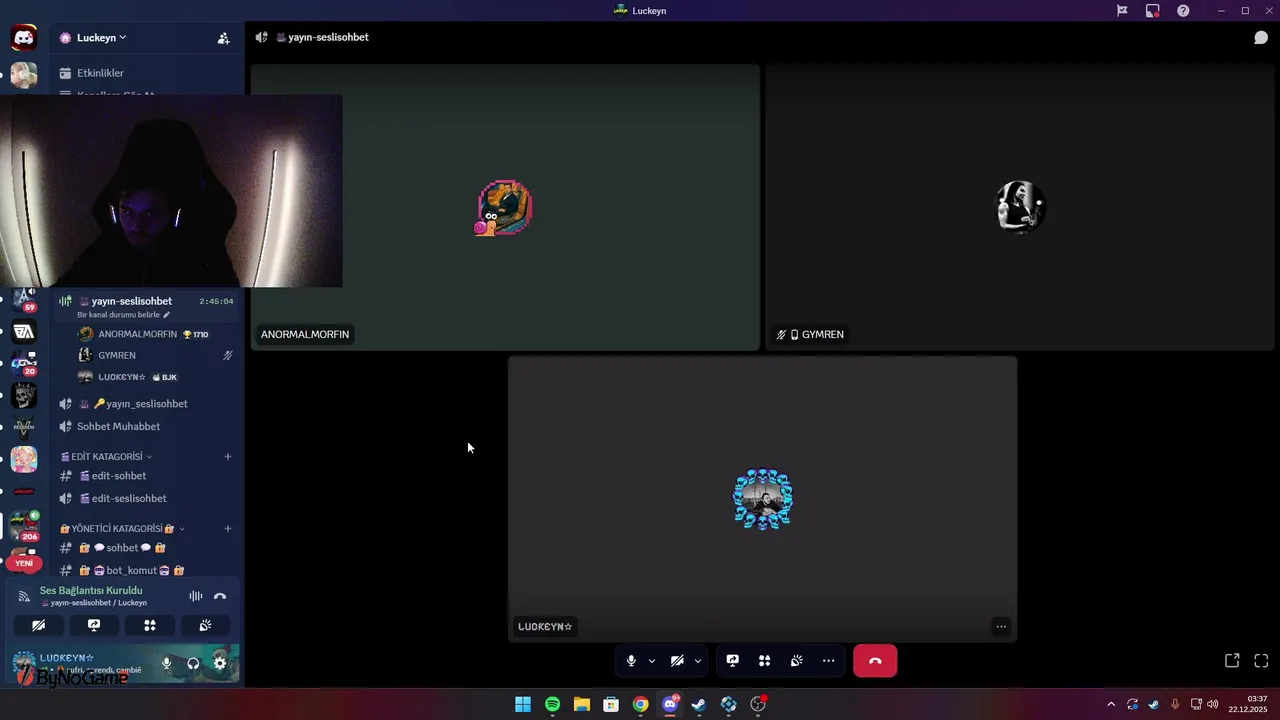Open Discord direct messages home icon
The height and width of the screenshot is (720, 1280).
24,38
